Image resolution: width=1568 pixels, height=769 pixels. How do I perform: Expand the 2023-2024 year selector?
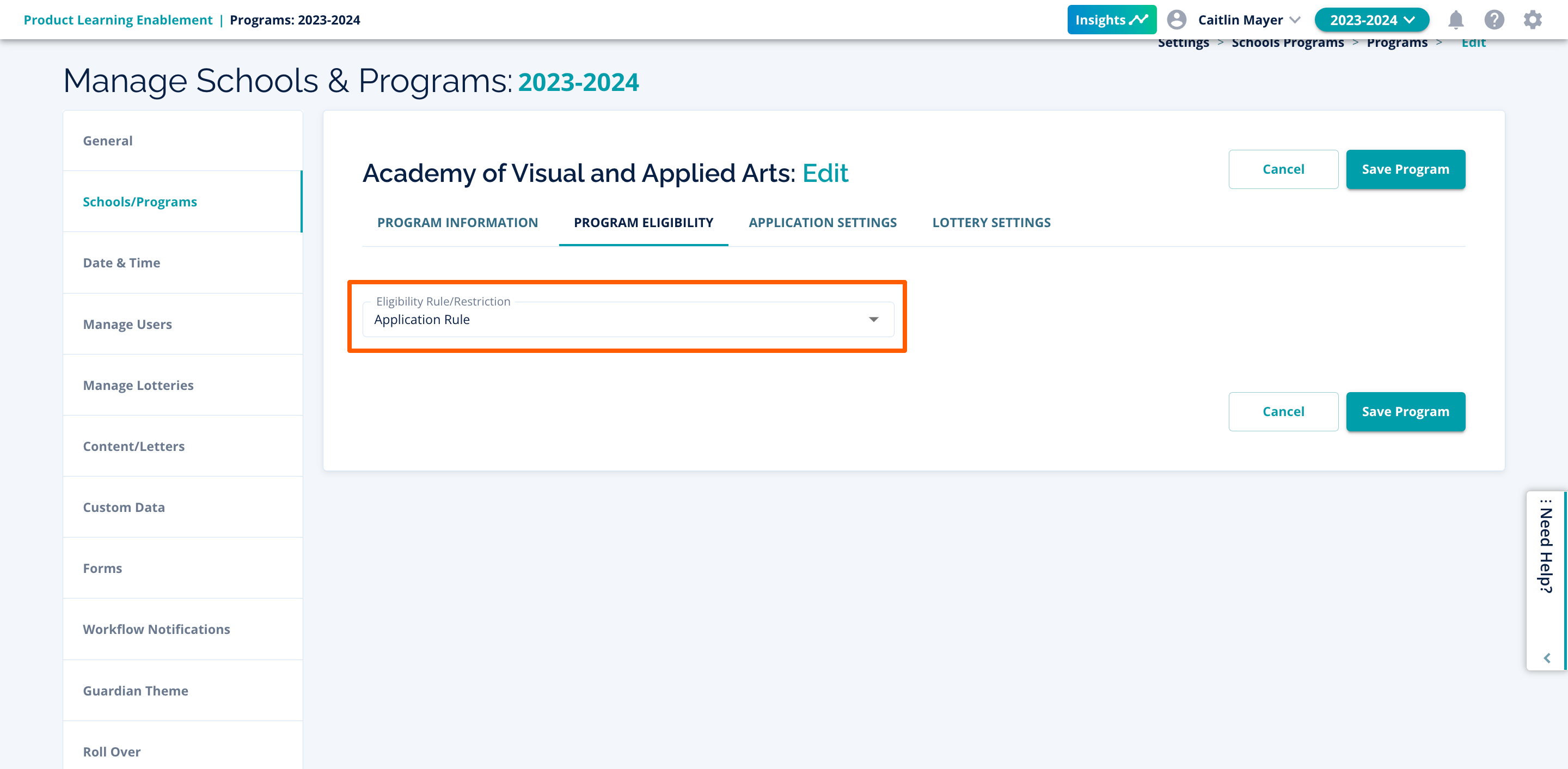coord(1371,20)
